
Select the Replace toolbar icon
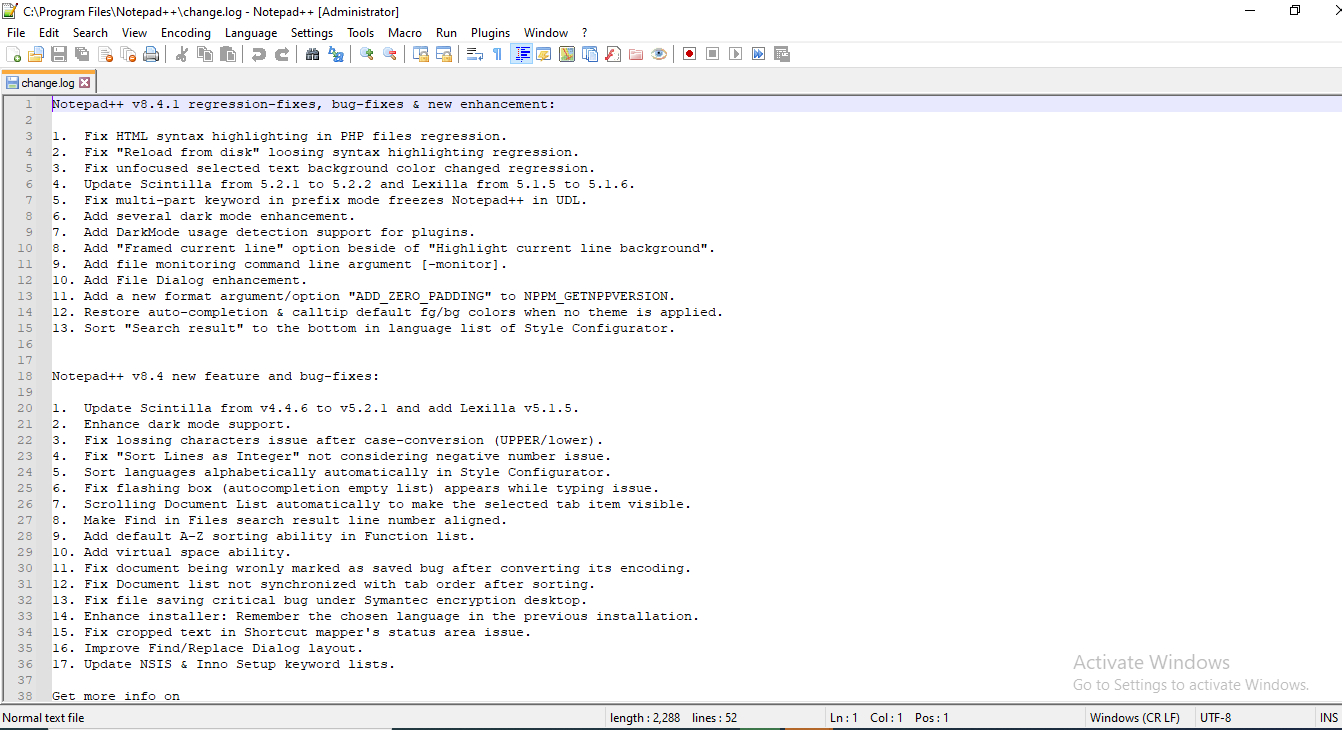point(336,54)
